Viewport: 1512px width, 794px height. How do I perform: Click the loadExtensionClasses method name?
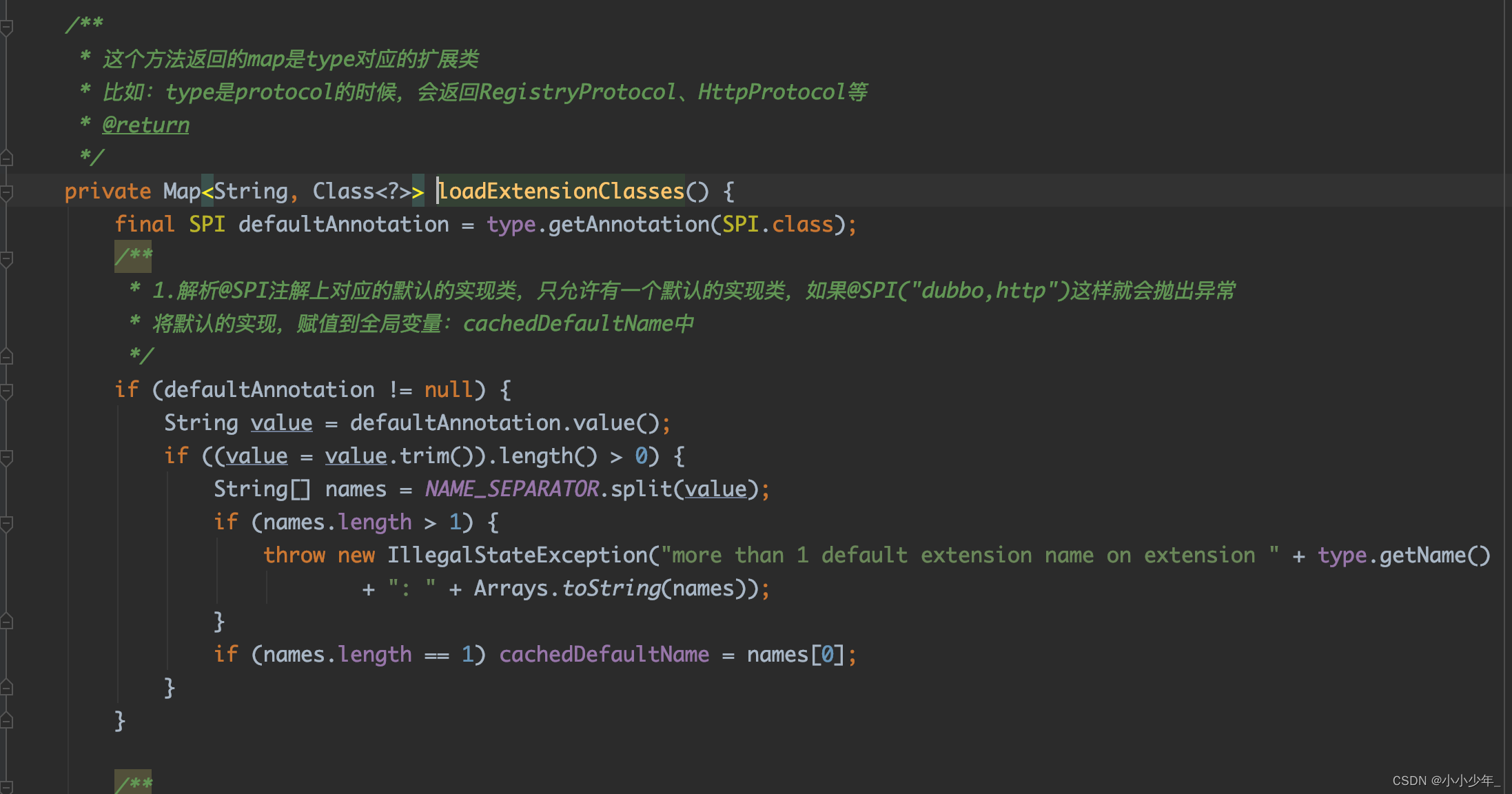pos(561,191)
